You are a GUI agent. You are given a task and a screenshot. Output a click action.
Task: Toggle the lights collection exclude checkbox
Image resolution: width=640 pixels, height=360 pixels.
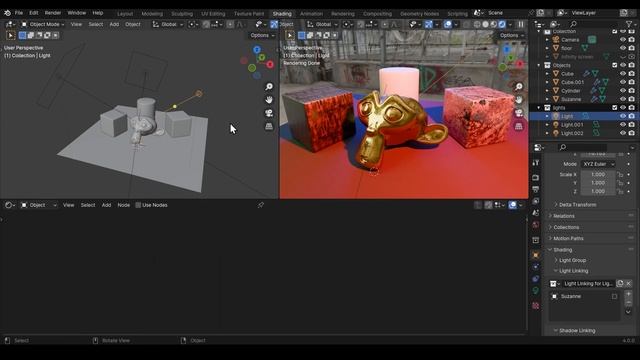(615, 108)
